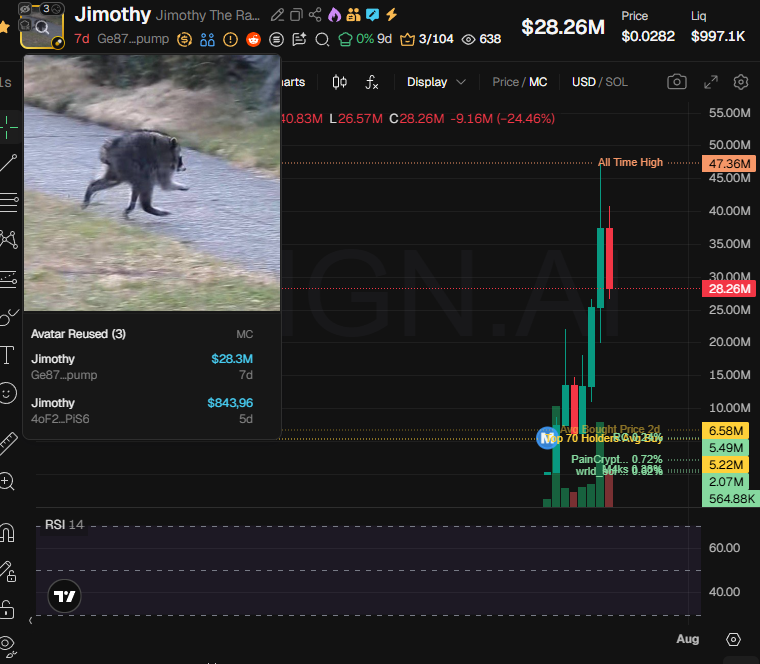Click the yellow dollar swap icon

[x=184, y=39]
